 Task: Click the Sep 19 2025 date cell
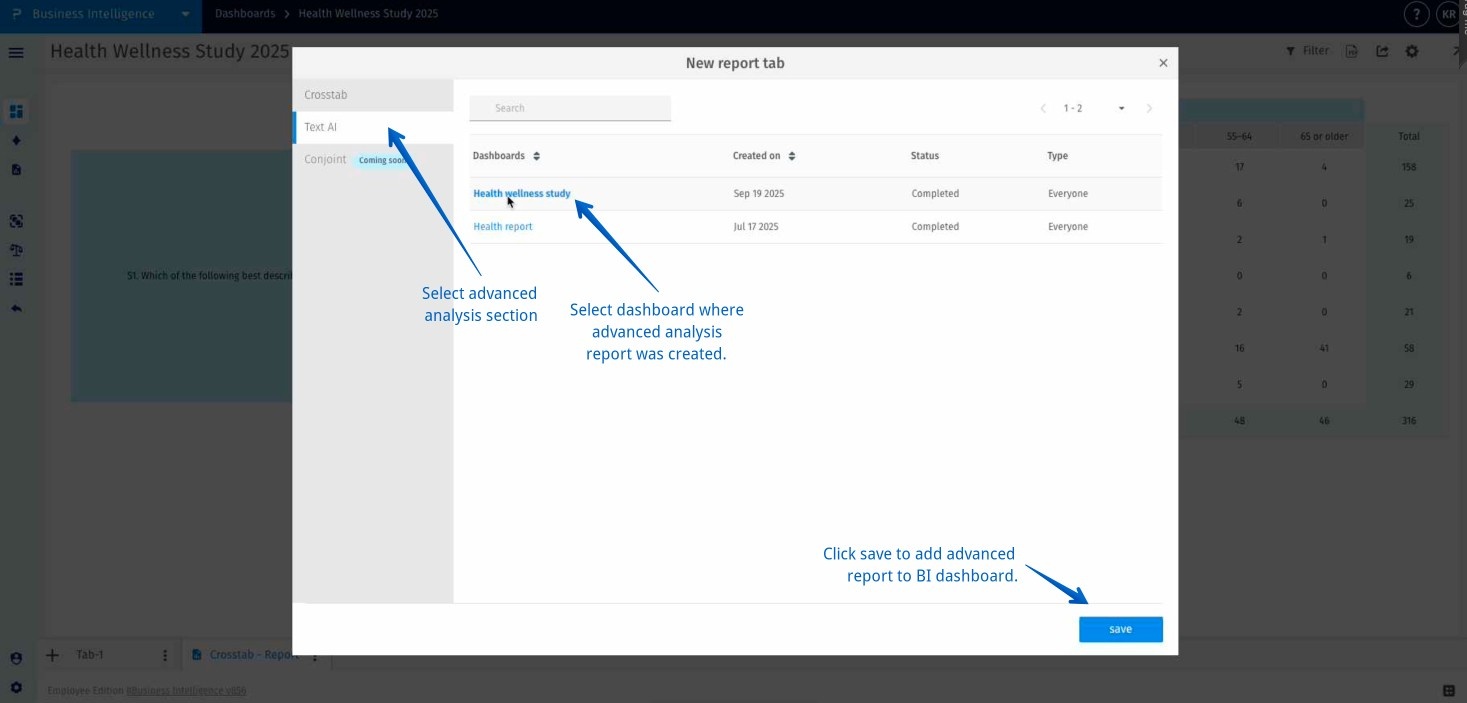[x=759, y=194]
